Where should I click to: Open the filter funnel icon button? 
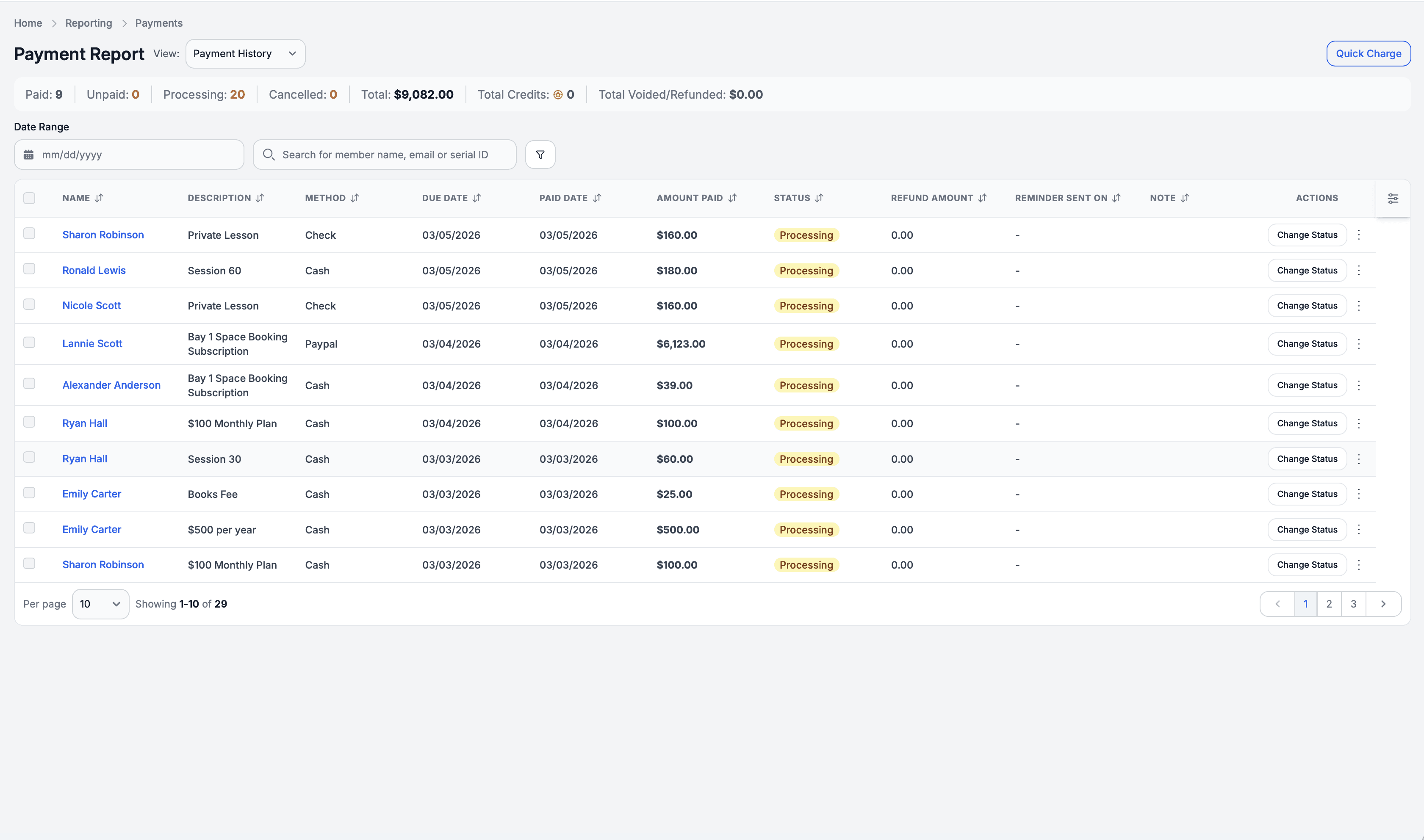tap(540, 155)
